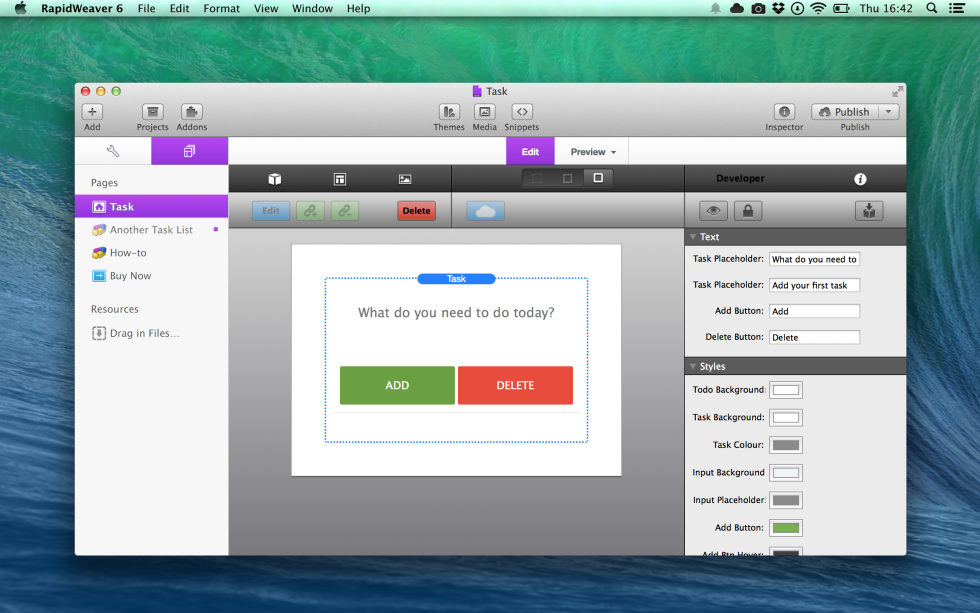Open the Window menu

[312, 8]
